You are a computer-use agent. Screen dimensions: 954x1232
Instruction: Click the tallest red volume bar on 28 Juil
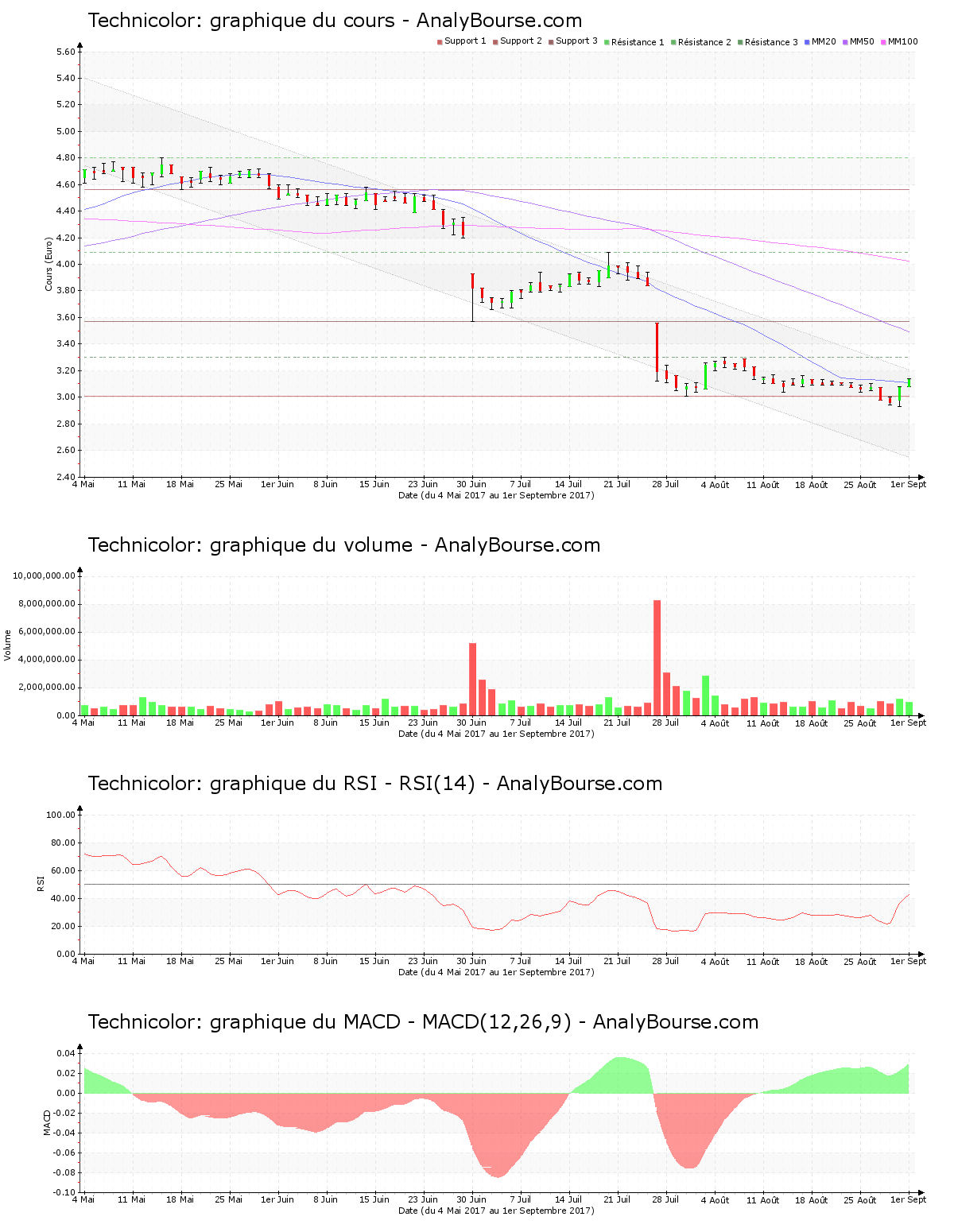(x=657, y=657)
